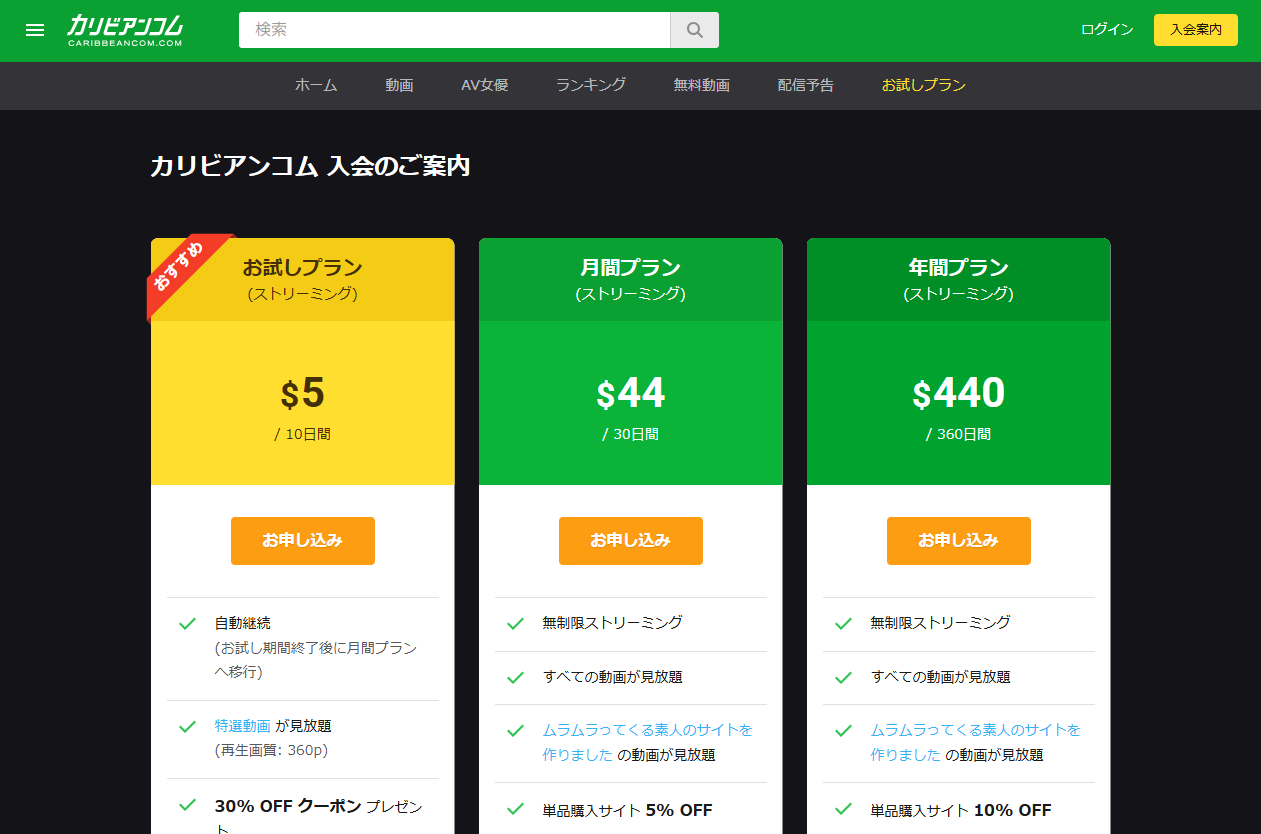This screenshot has width=1261, height=834.
Task: Click the $44 price
Action: click(x=631, y=394)
